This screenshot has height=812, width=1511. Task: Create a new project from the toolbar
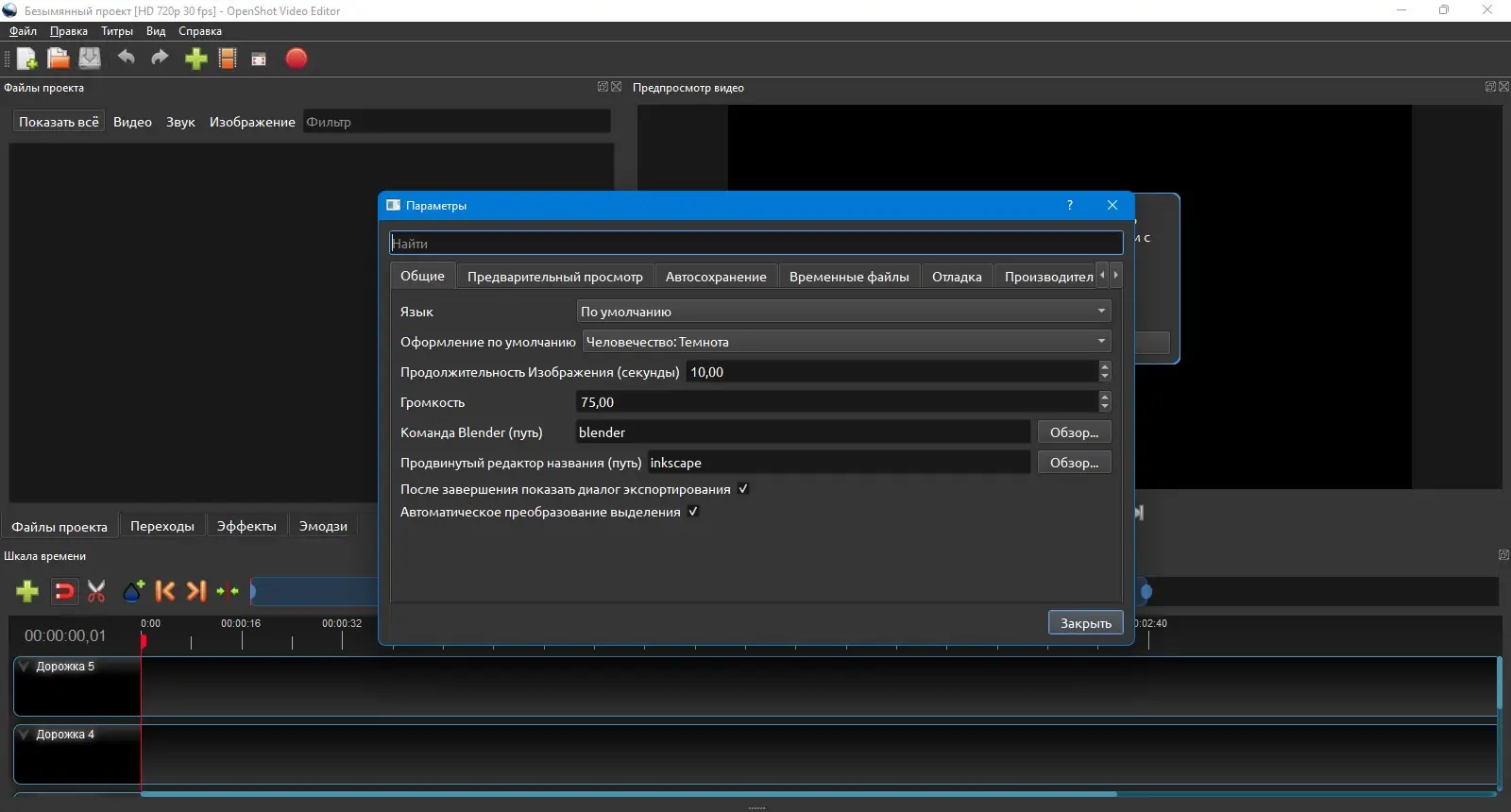pyautogui.click(x=27, y=59)
